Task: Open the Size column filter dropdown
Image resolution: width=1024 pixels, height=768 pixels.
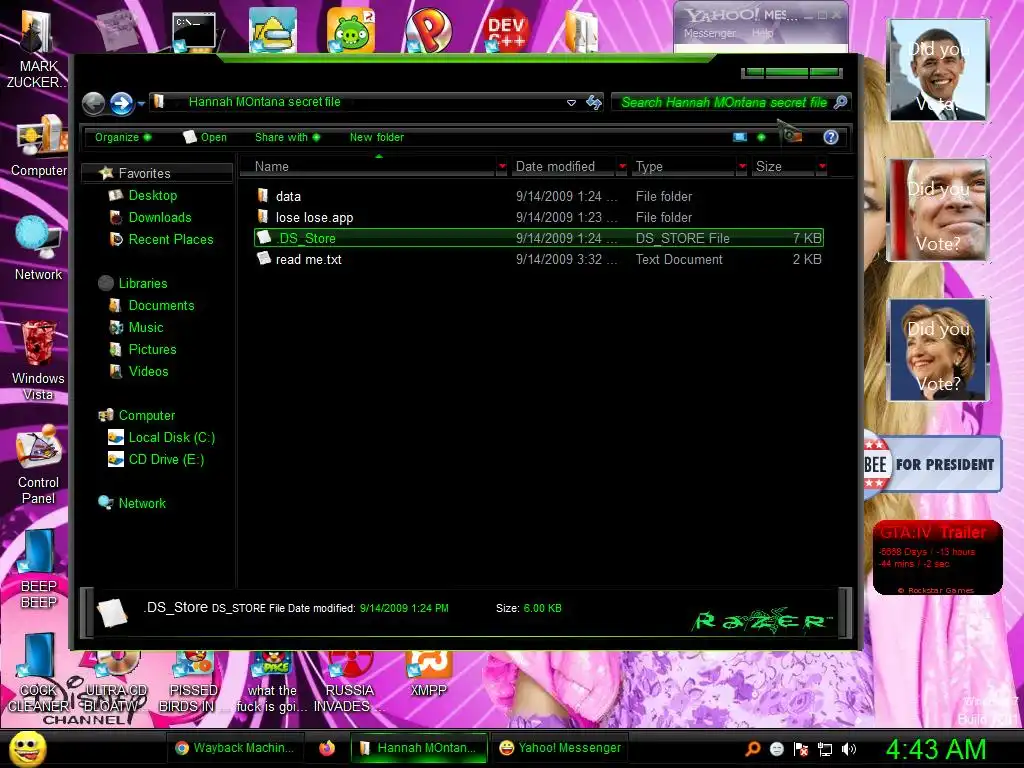Action: (x=822, y=167)
